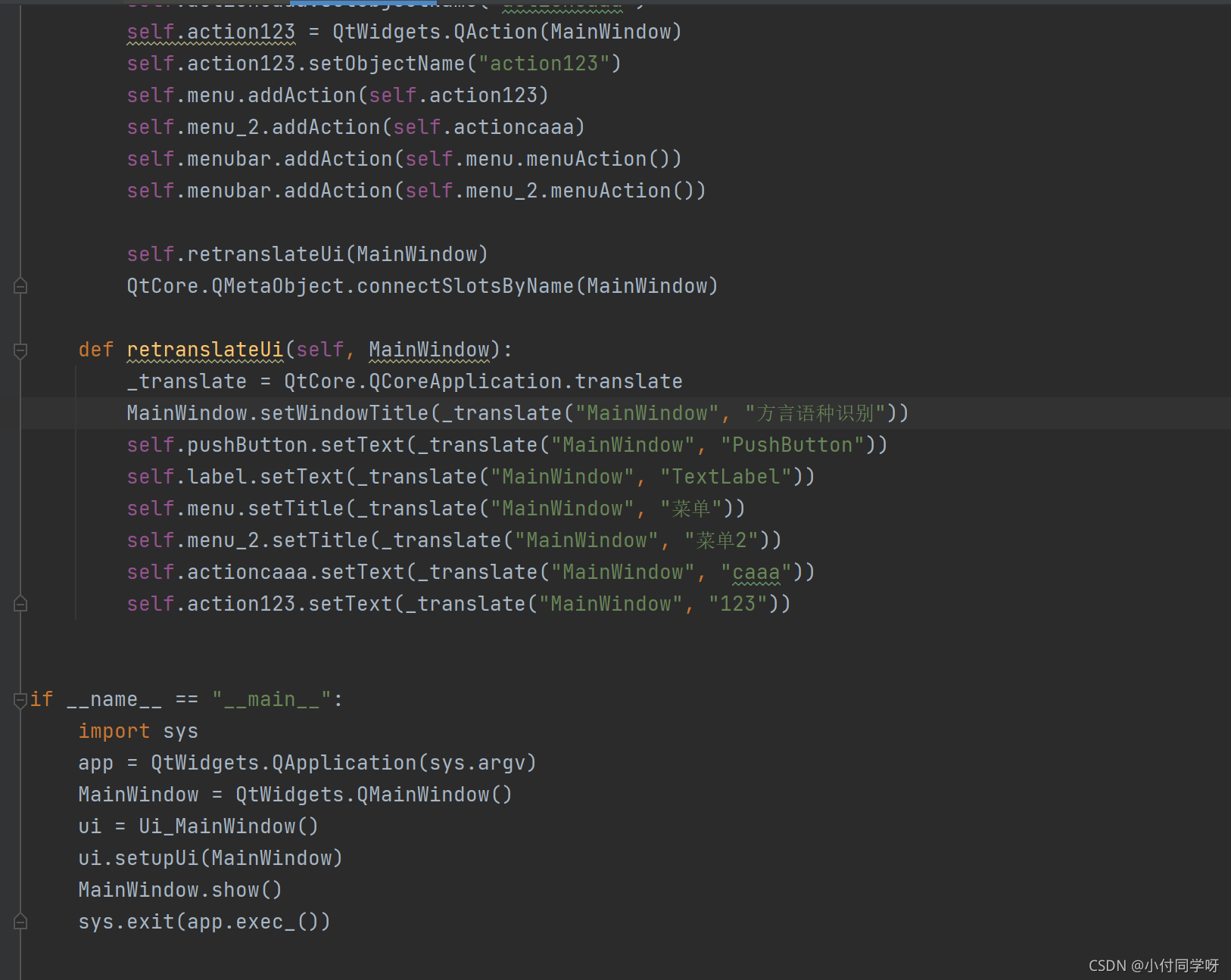Click the "菜单2" string in menu_2.setTitle line
The width and height of the screenshot is (1231, 980).
coord(721,540)
